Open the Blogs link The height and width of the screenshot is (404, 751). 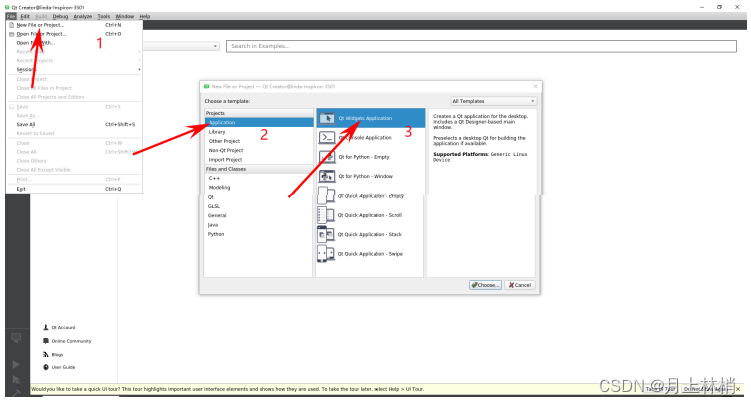[x=57, y=355]
